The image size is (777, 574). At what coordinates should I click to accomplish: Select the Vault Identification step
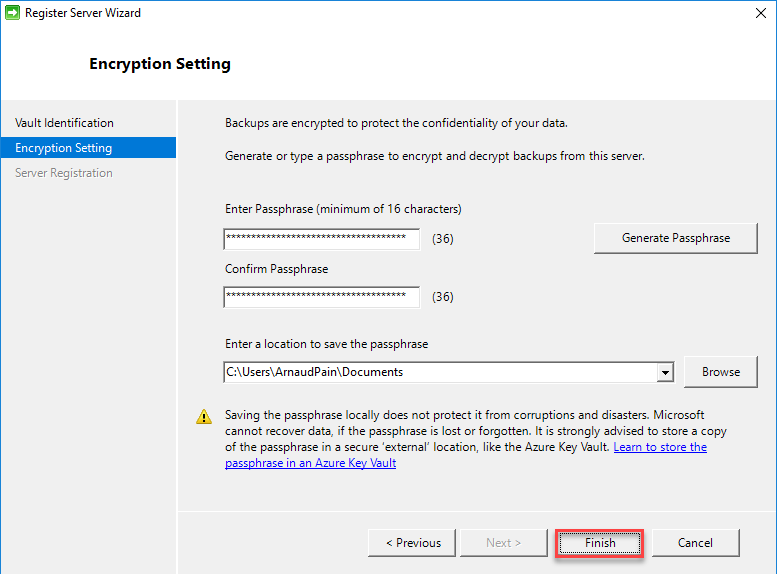pos(64,123)
